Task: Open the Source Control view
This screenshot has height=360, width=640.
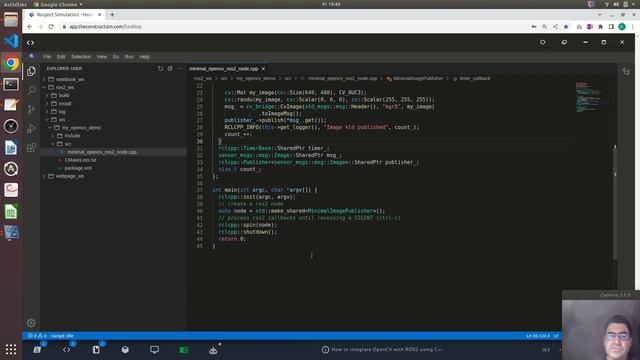Action: pos(31,109)
